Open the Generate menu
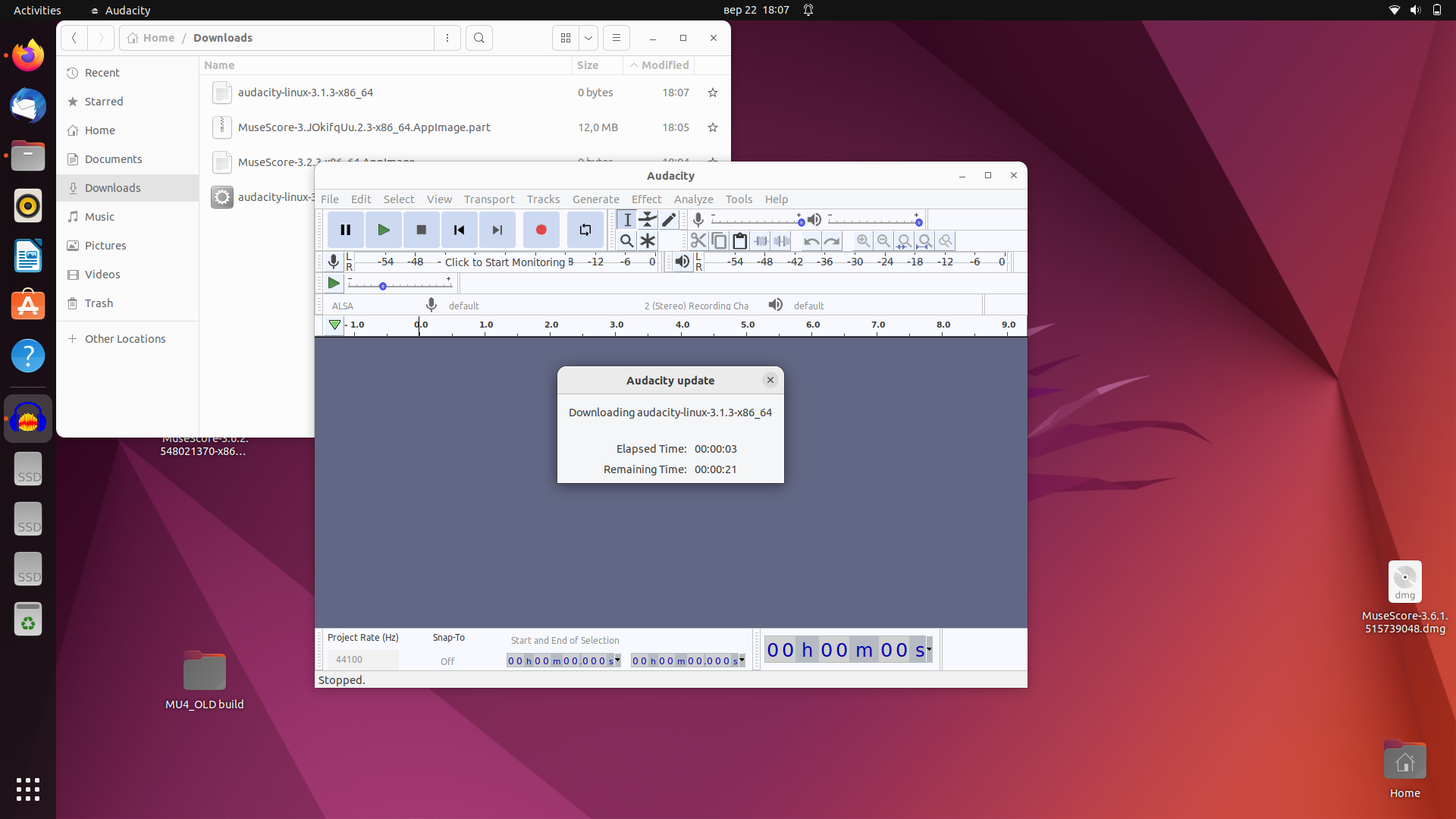Image resolution: width=1456 pixels, height=819 pixels. [x=595, y=199]
